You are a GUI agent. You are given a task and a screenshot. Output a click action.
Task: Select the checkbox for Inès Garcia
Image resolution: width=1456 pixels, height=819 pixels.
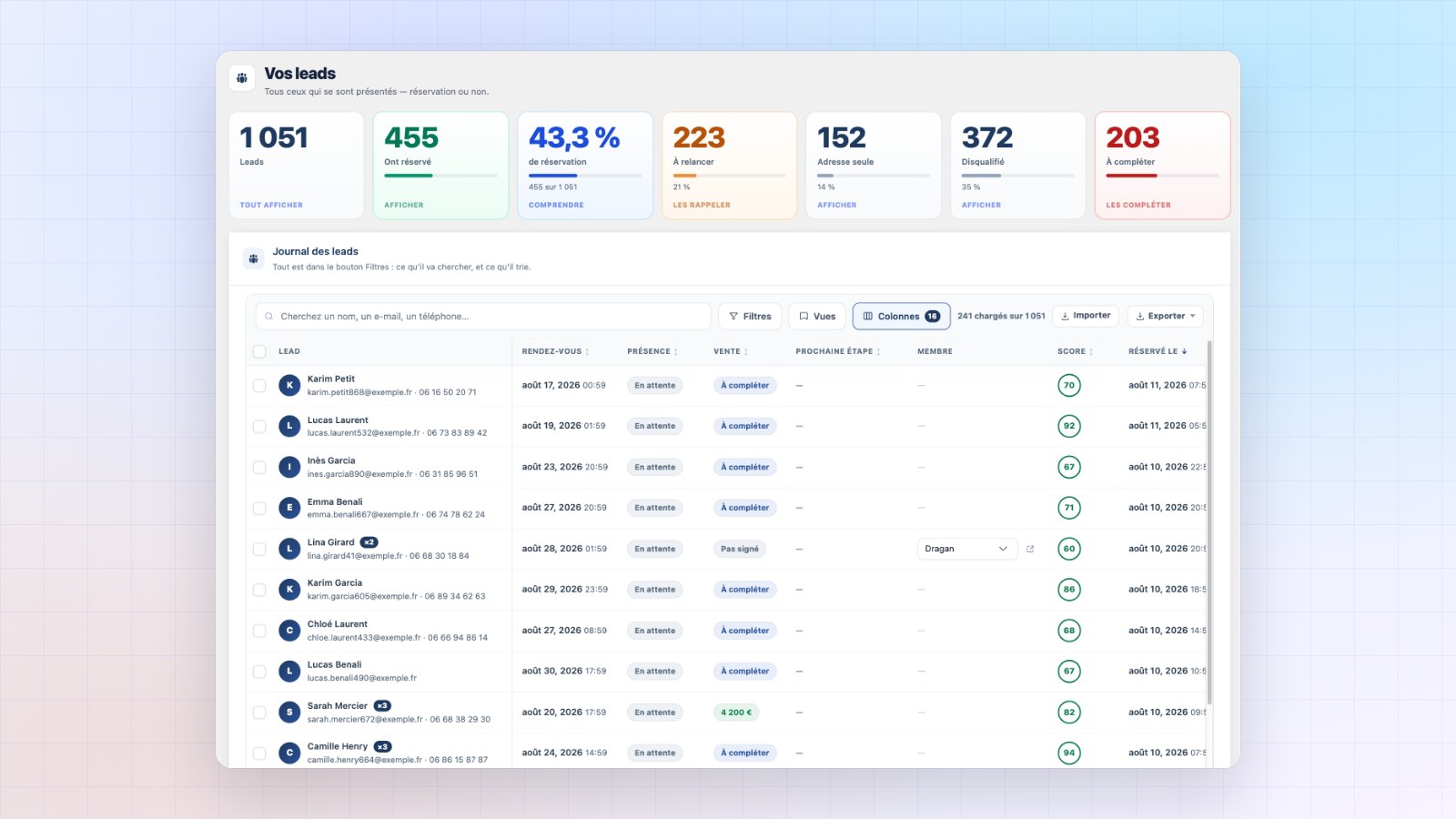(259, 467)
